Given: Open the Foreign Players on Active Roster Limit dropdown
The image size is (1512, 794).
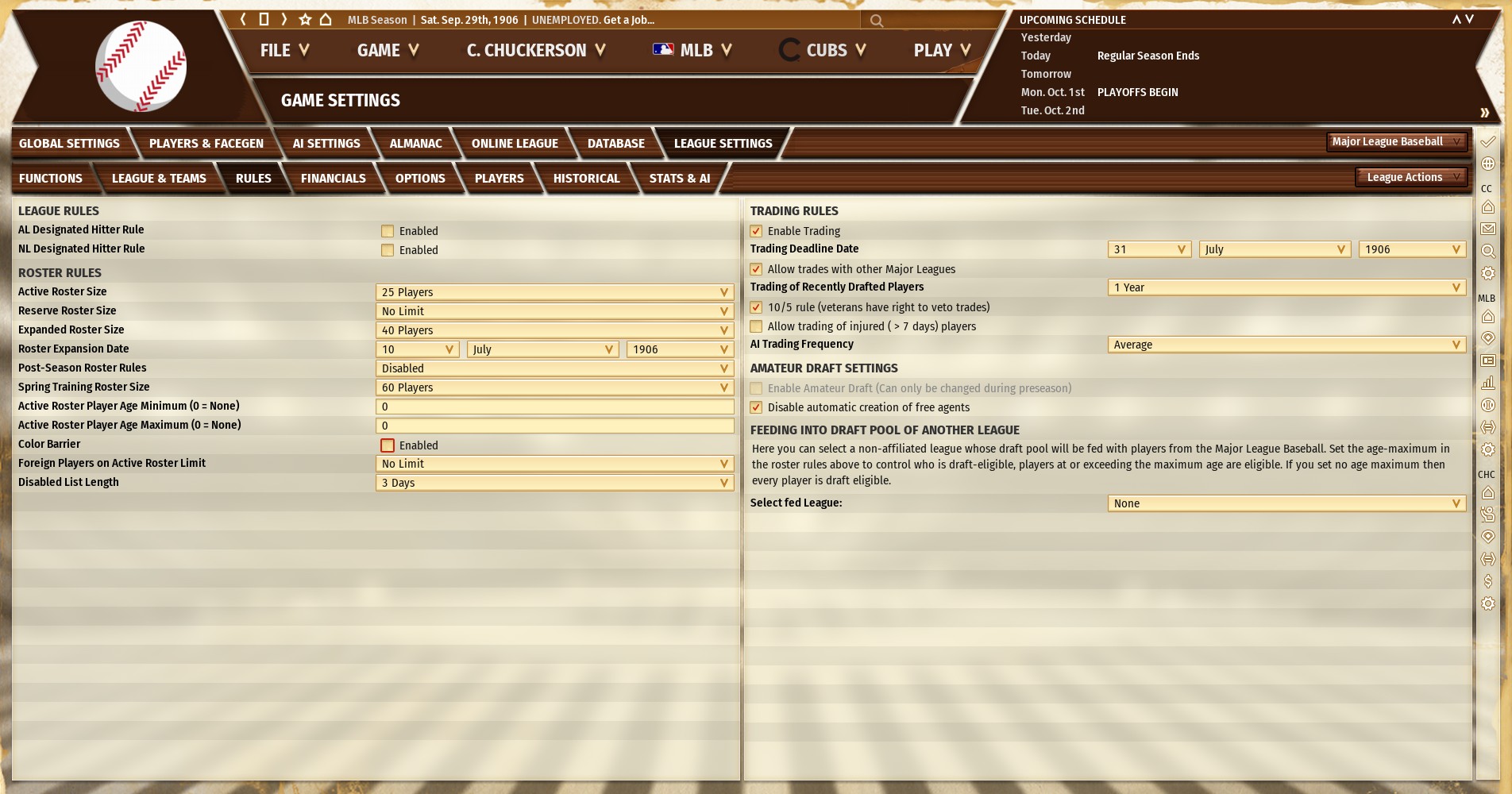Looking at the screenshot, I should [x=554, y=464].
